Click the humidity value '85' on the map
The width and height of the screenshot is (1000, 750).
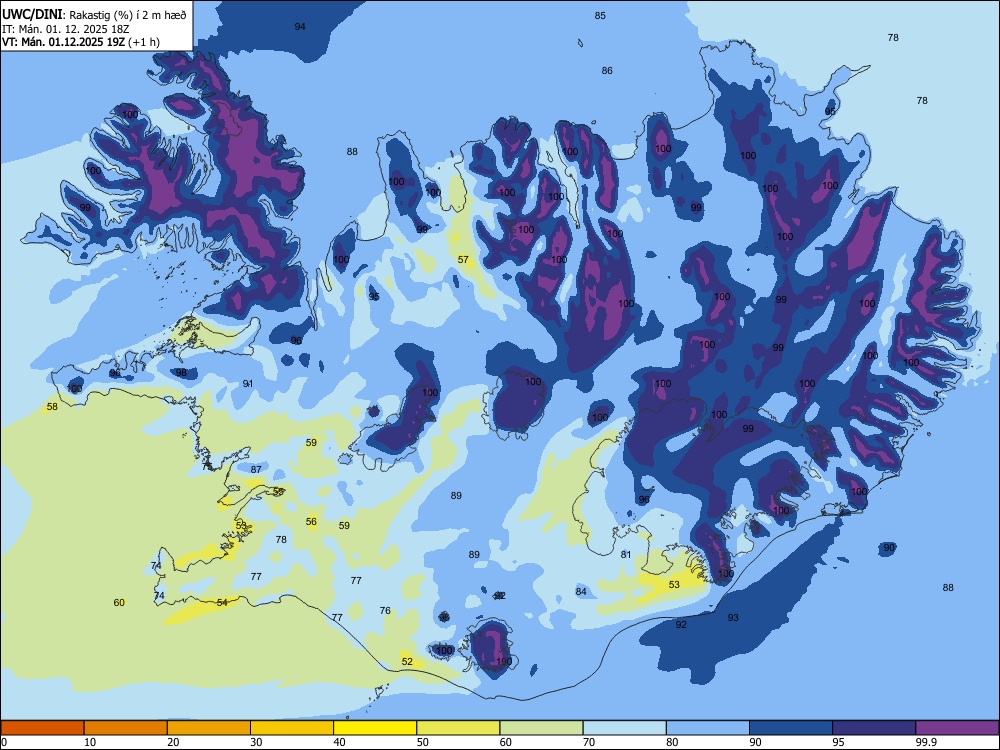(600, 15)
